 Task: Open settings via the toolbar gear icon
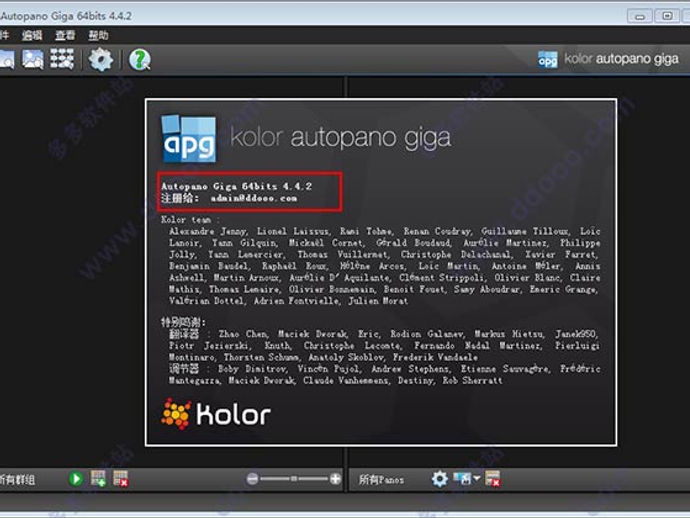[x=101, y=59]
